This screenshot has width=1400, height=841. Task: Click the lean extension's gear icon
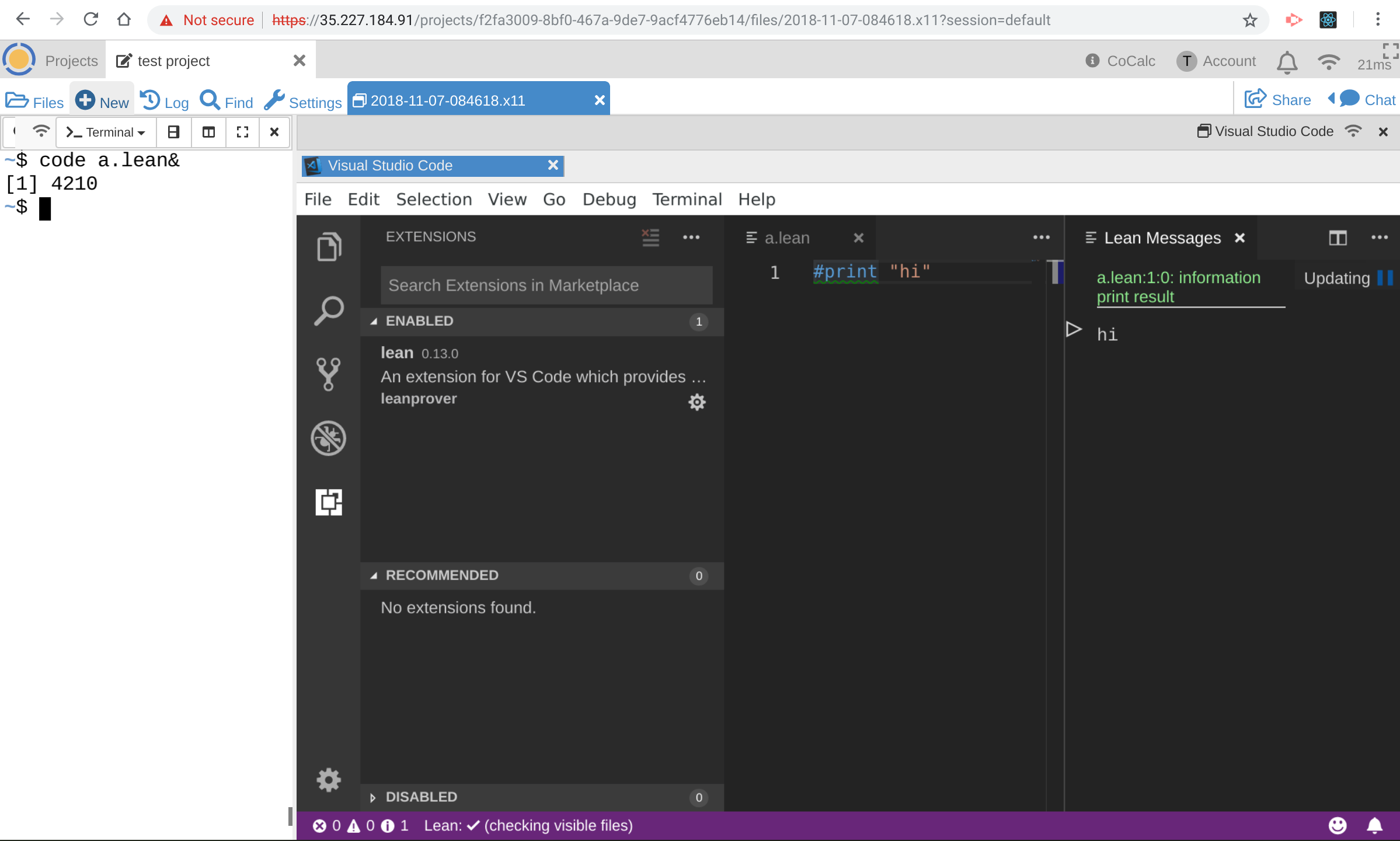[x=697, y=402]
